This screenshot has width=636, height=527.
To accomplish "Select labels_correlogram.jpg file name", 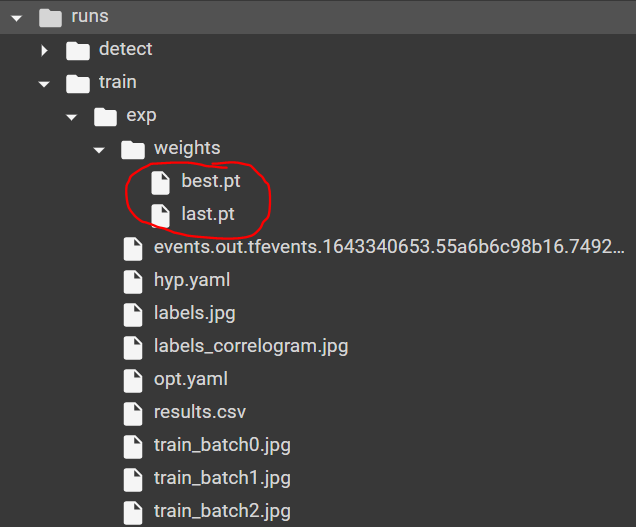I will (x=251, y=346).
